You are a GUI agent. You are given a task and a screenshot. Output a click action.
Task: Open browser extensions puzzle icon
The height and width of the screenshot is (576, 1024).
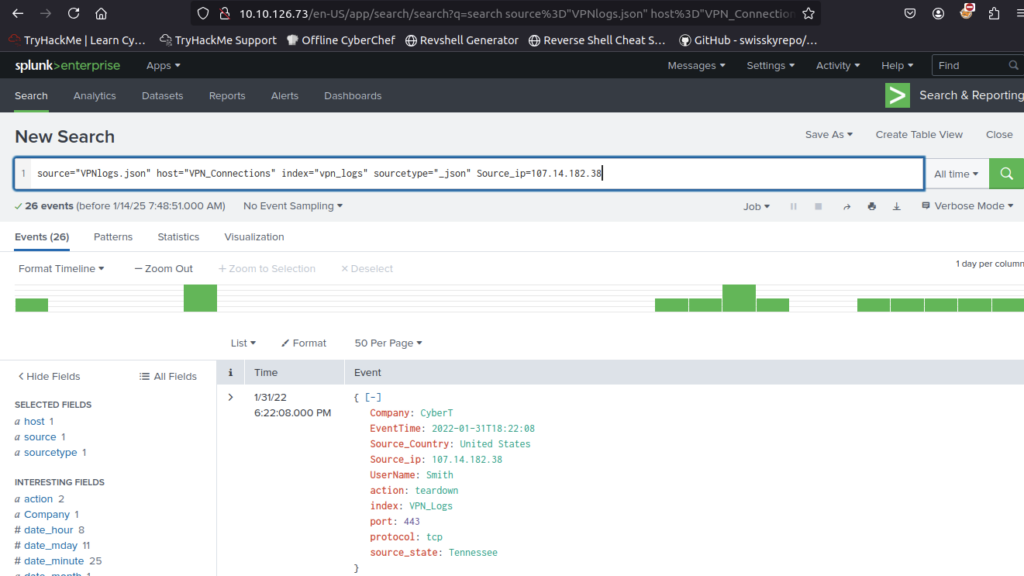coord(994,13)
